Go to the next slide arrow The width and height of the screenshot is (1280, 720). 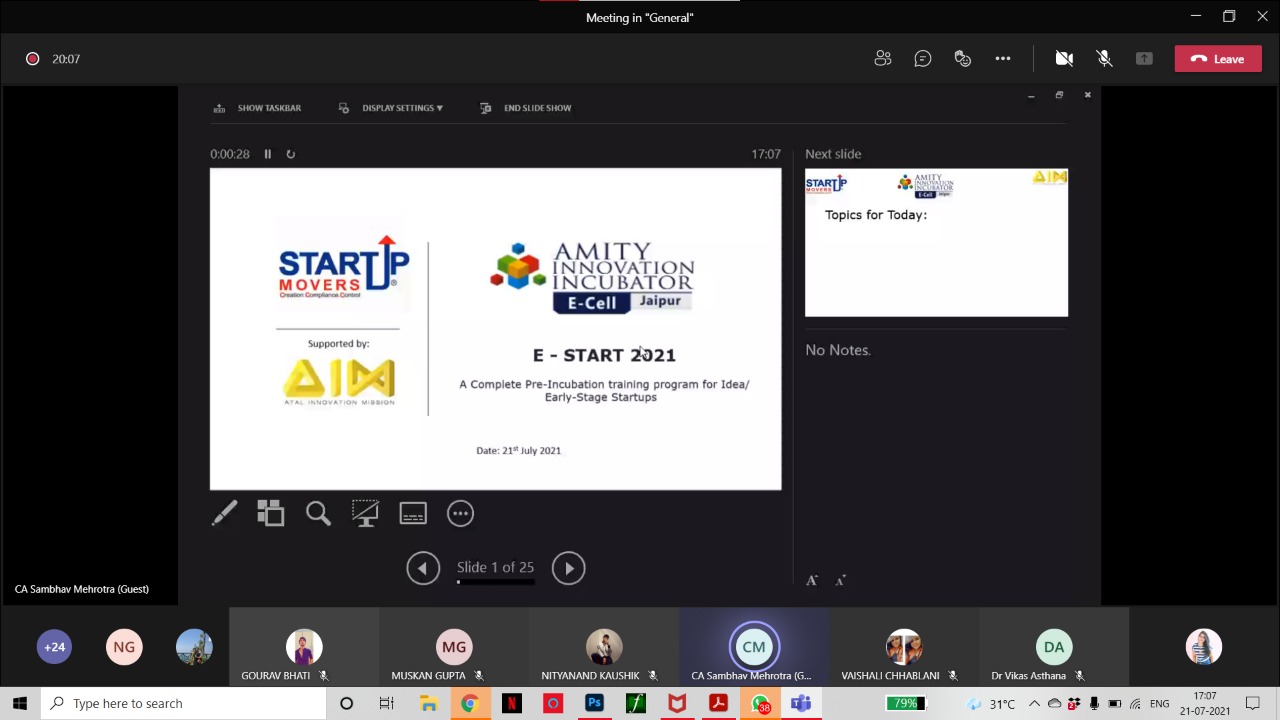(x=568, y=568)
